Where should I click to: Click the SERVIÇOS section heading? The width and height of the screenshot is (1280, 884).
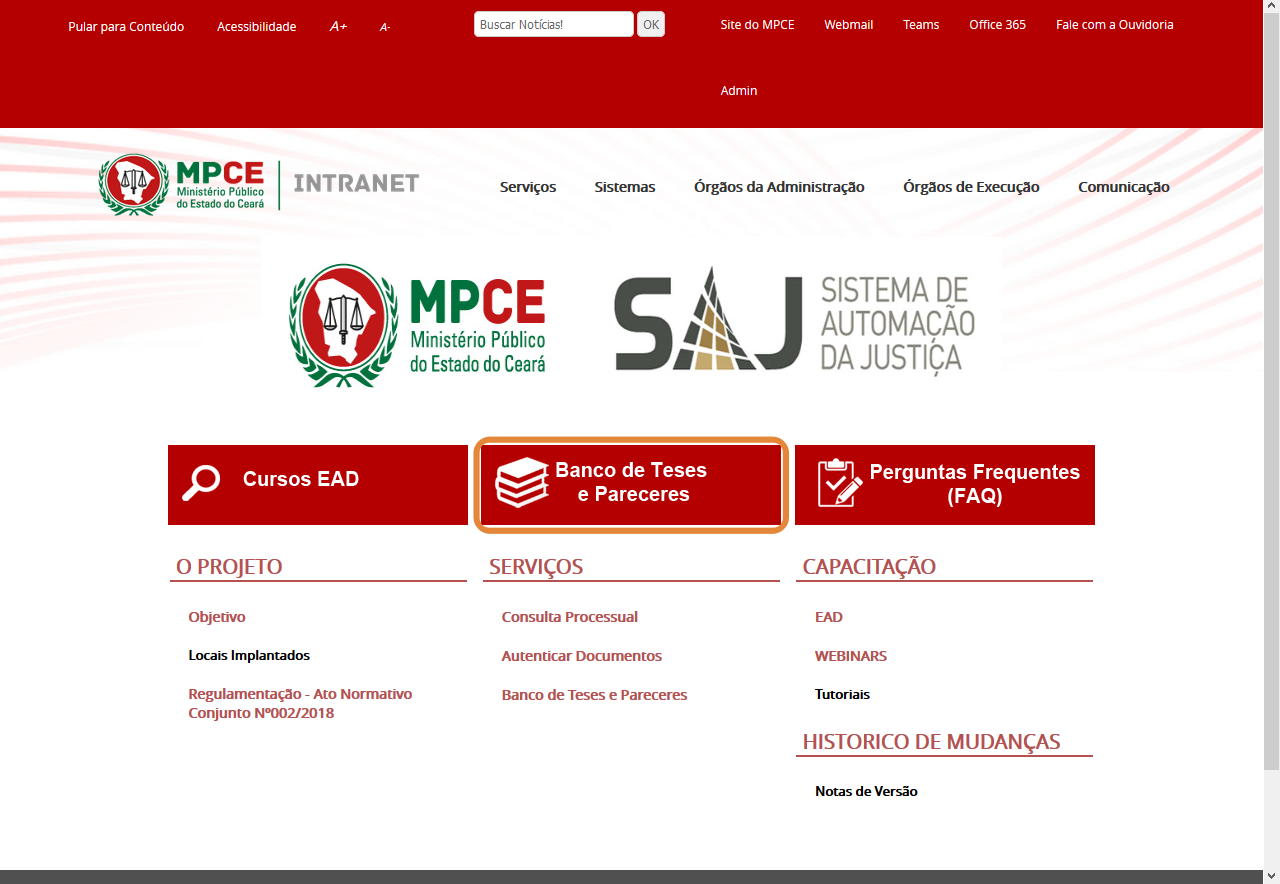click(x=536, y=567)
